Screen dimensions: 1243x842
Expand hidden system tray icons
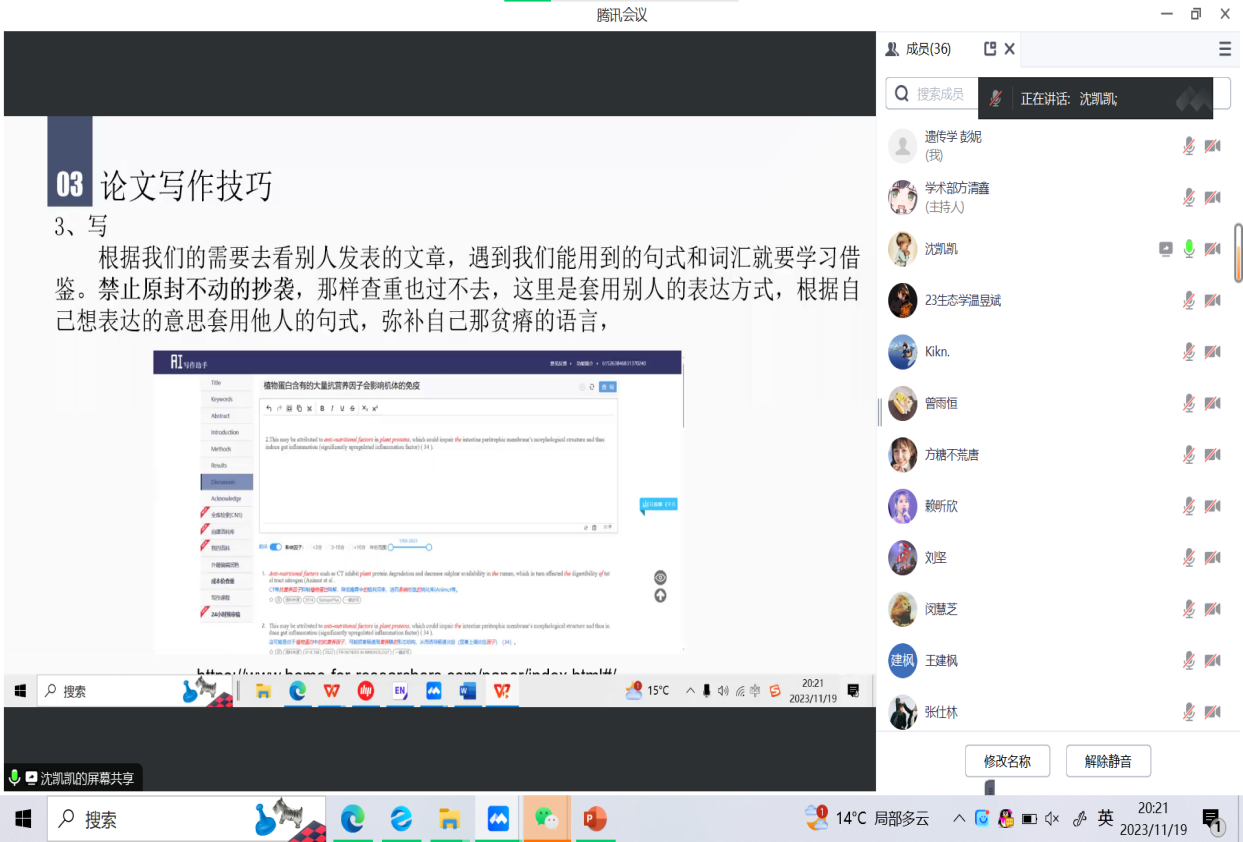pyautogui.click(x=959, y=818)
